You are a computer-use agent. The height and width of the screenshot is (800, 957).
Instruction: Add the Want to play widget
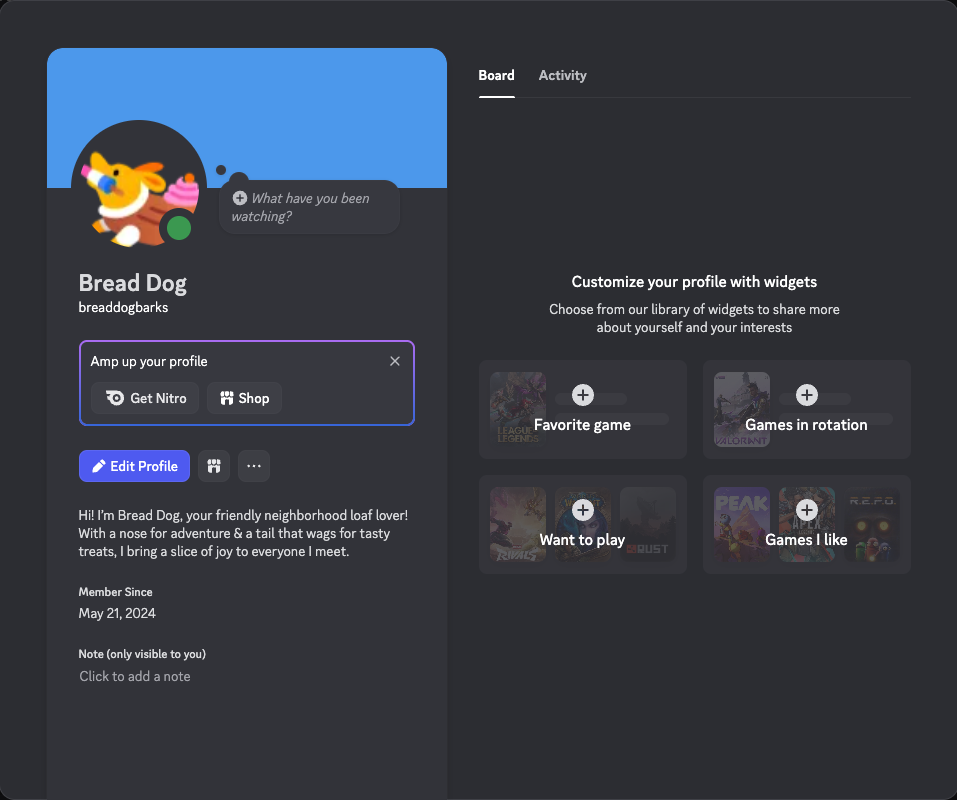(x=583, y=510)
